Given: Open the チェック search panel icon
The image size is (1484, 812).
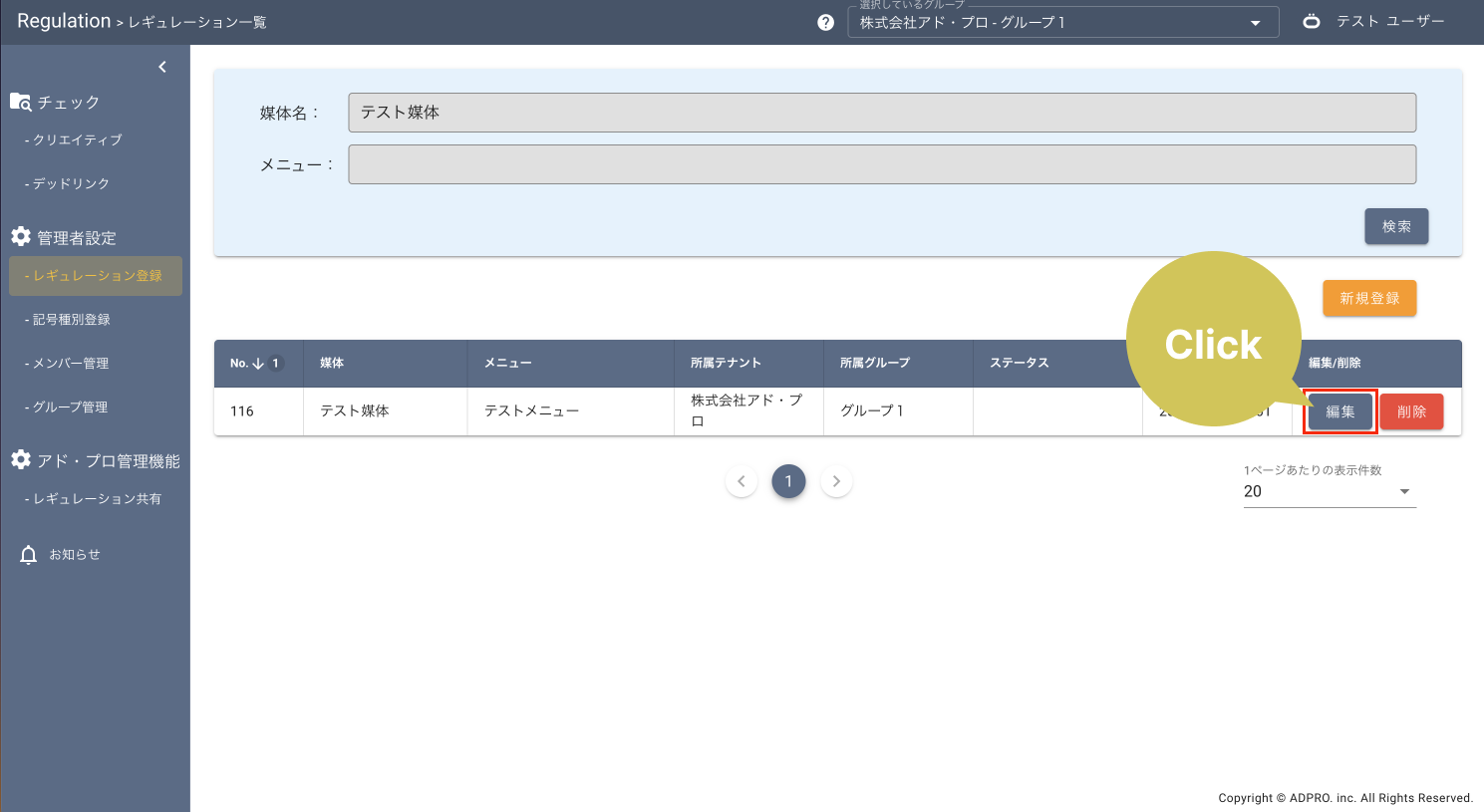Looking at the screenshot, I should coord(19,101).
